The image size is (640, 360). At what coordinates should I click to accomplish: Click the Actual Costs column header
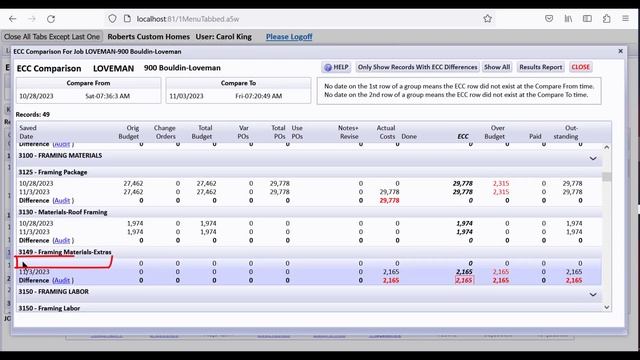tap(386, 132)
